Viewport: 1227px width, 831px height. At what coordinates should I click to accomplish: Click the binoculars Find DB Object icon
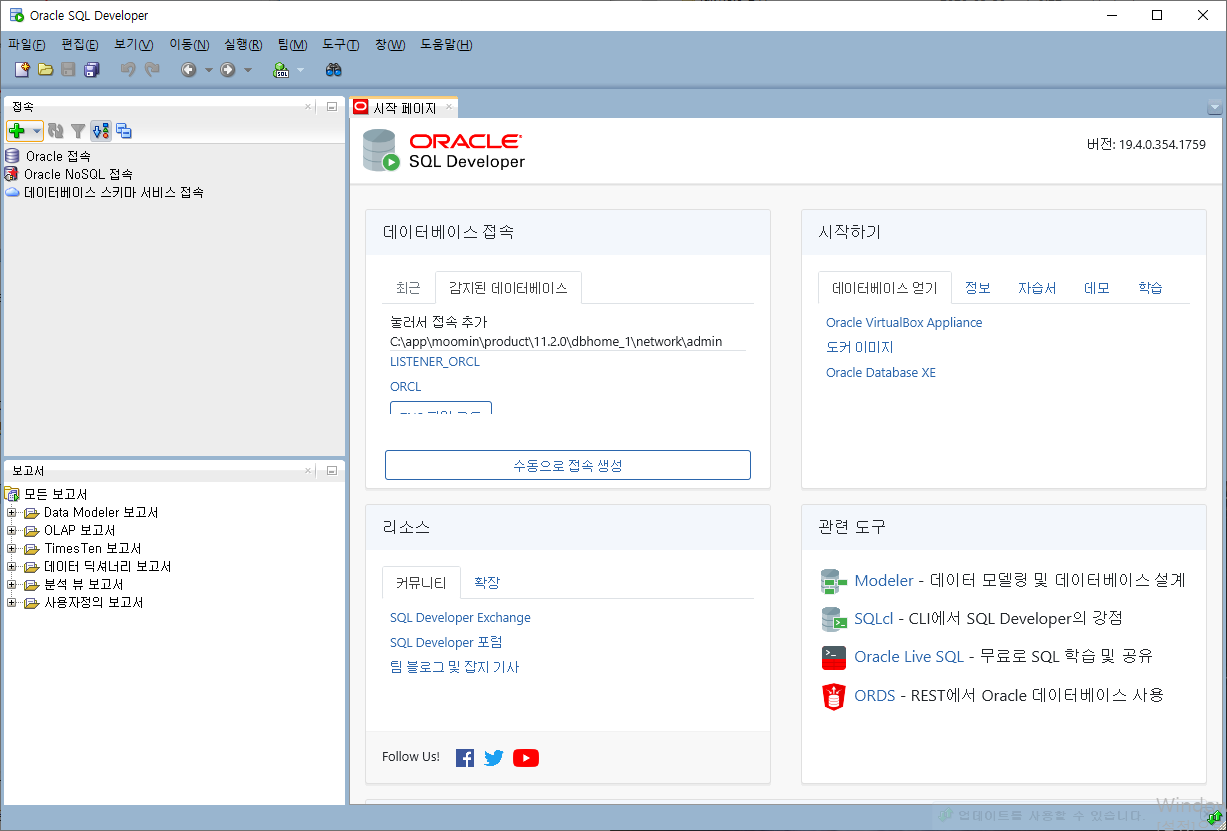click(x=334, y=70)
